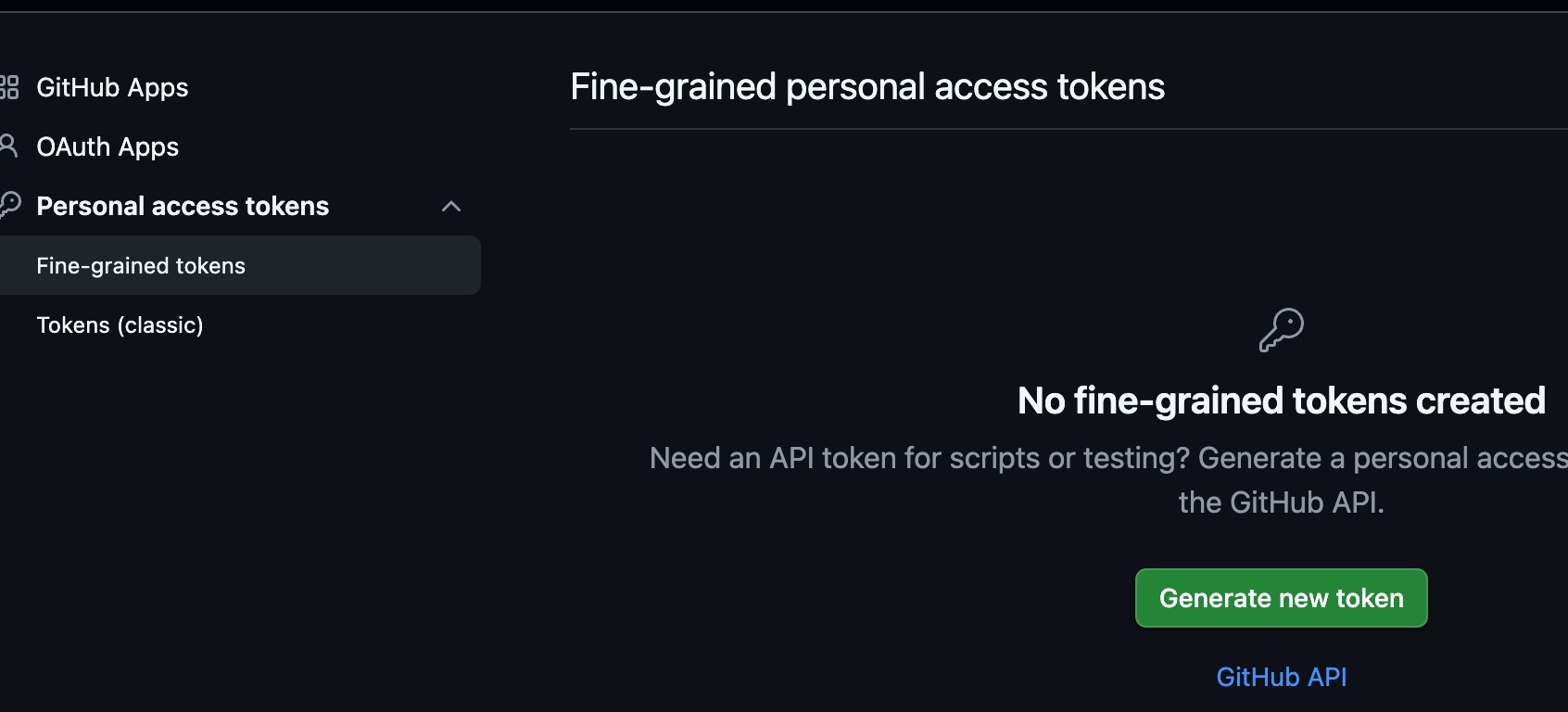Click the Personal access tokens sidebar label
This screenshot has height=712, width=1568.
coord(183,206)
